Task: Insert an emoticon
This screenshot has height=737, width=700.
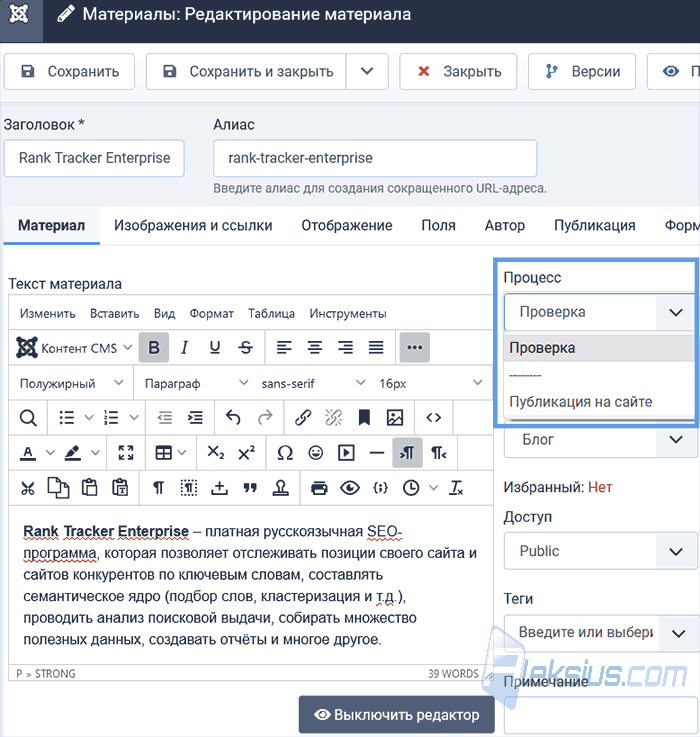Action: [315, 453]
